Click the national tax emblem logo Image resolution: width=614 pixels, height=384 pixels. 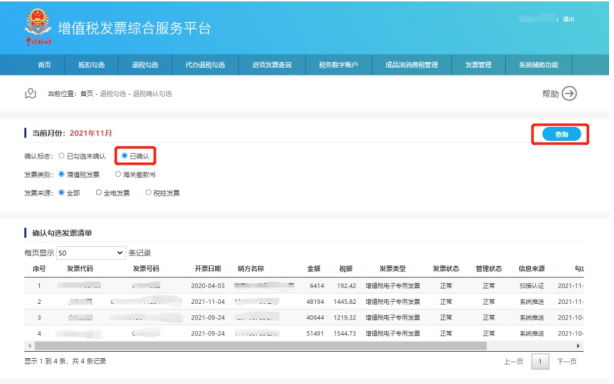pos(38,27)
